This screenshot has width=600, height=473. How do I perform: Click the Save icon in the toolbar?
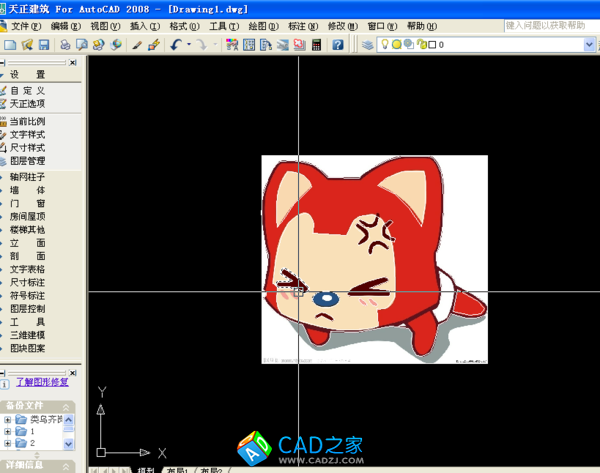tap(43, 45)
